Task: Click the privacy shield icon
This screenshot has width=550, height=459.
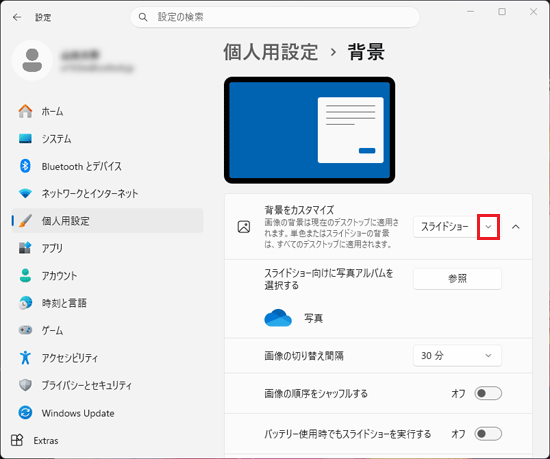Action: pos(25,385)
